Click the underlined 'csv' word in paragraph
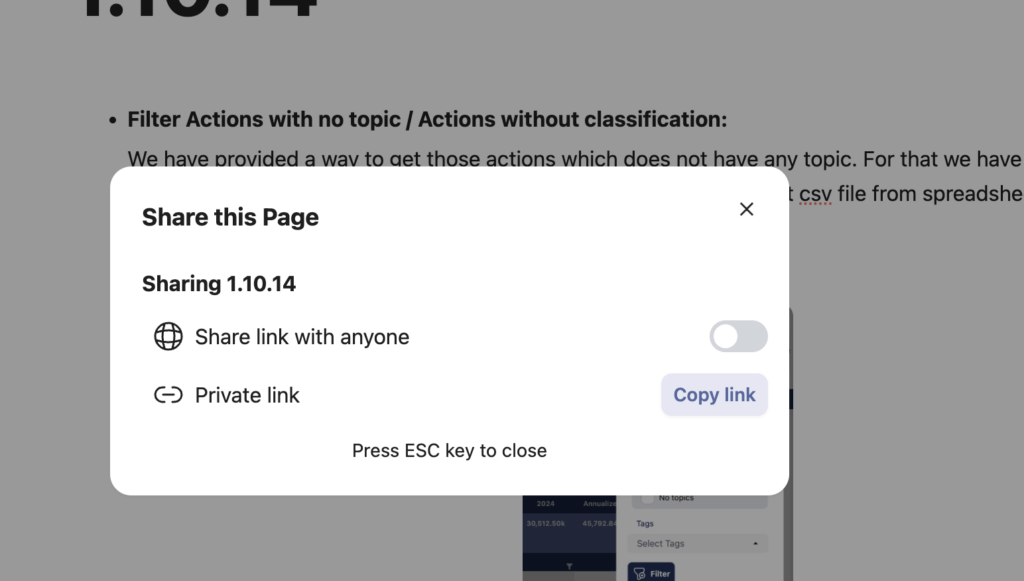This screenshot has height=581, width=1024. pyautogui.click(x=815, y=194)
